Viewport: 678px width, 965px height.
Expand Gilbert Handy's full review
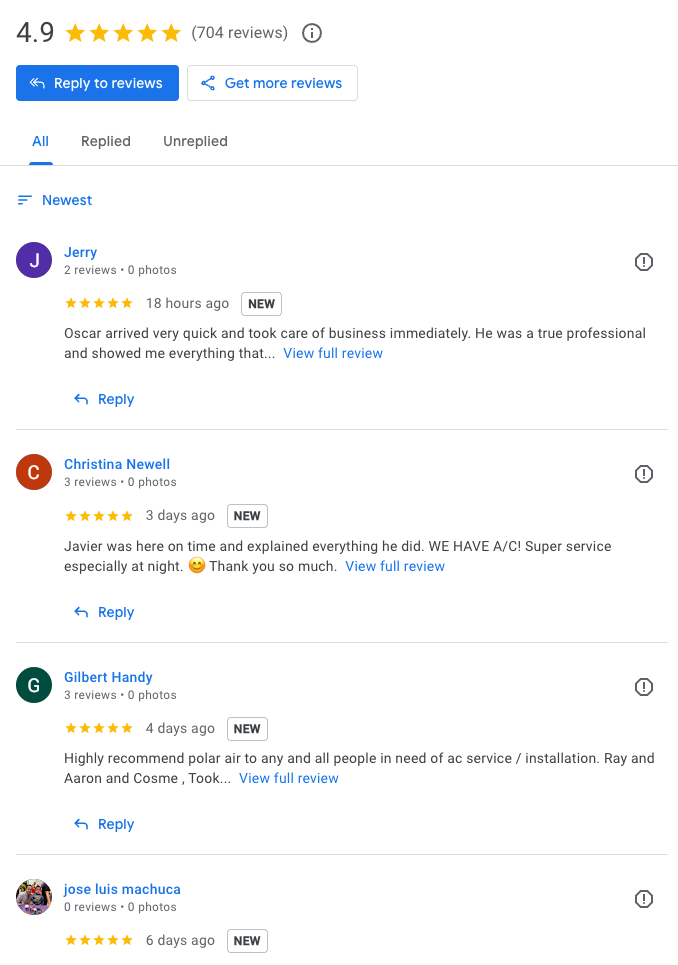(289, 778)
